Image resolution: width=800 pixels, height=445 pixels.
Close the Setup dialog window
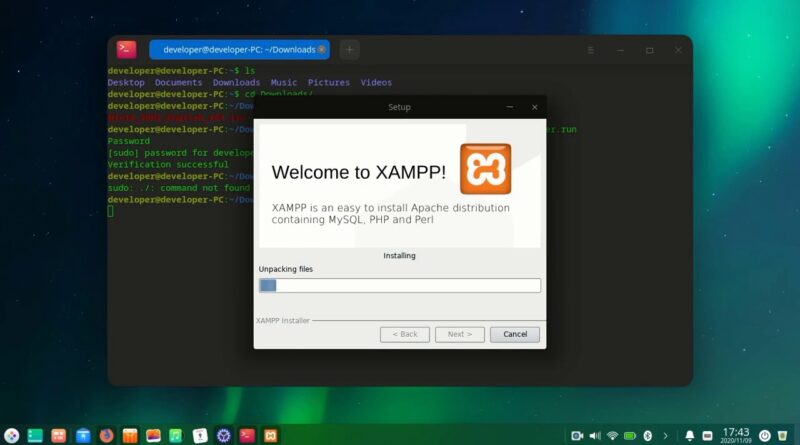click(x=534, y=107)
